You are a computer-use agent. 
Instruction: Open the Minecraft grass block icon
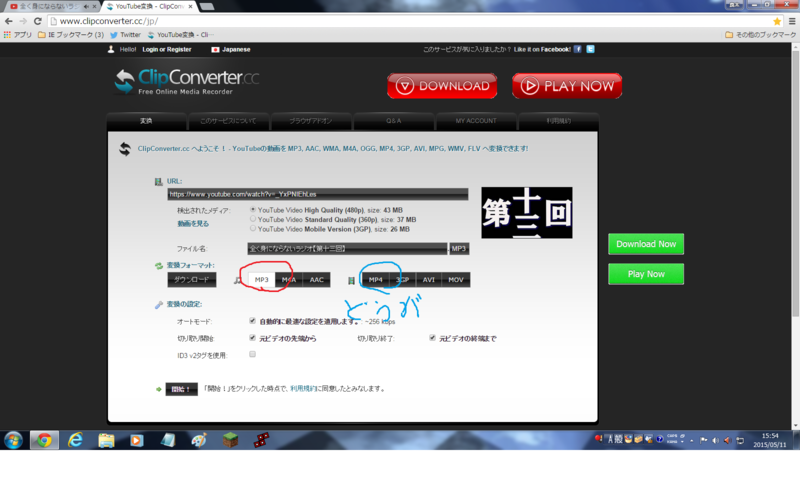(x=230, y=440)
